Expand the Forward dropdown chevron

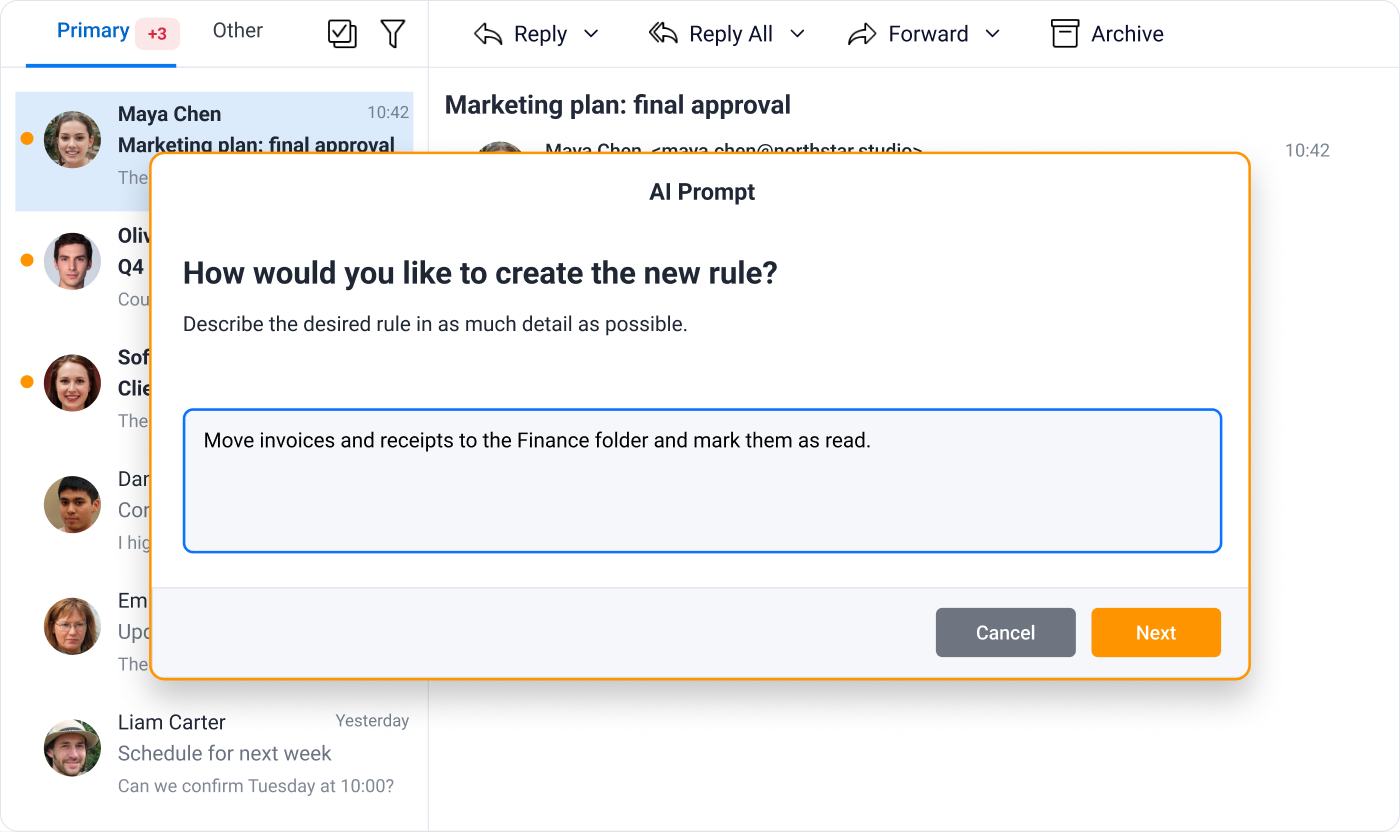click(x=992, y=34)
